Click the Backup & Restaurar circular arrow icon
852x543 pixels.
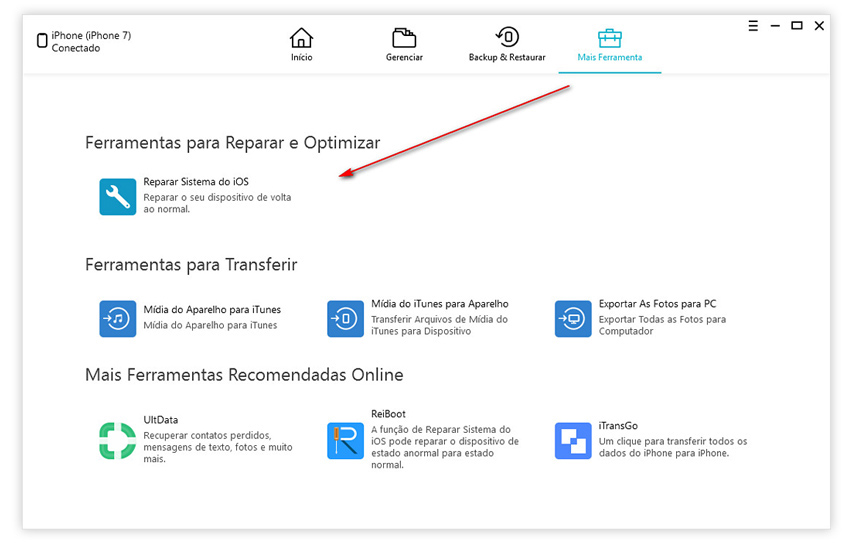coord(508,37)
